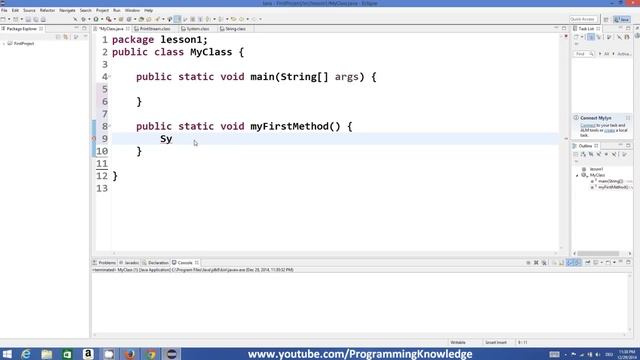Click the Run Last Tool external tools icon
This screenshot has width=640, height=360.
click(108, 19)
